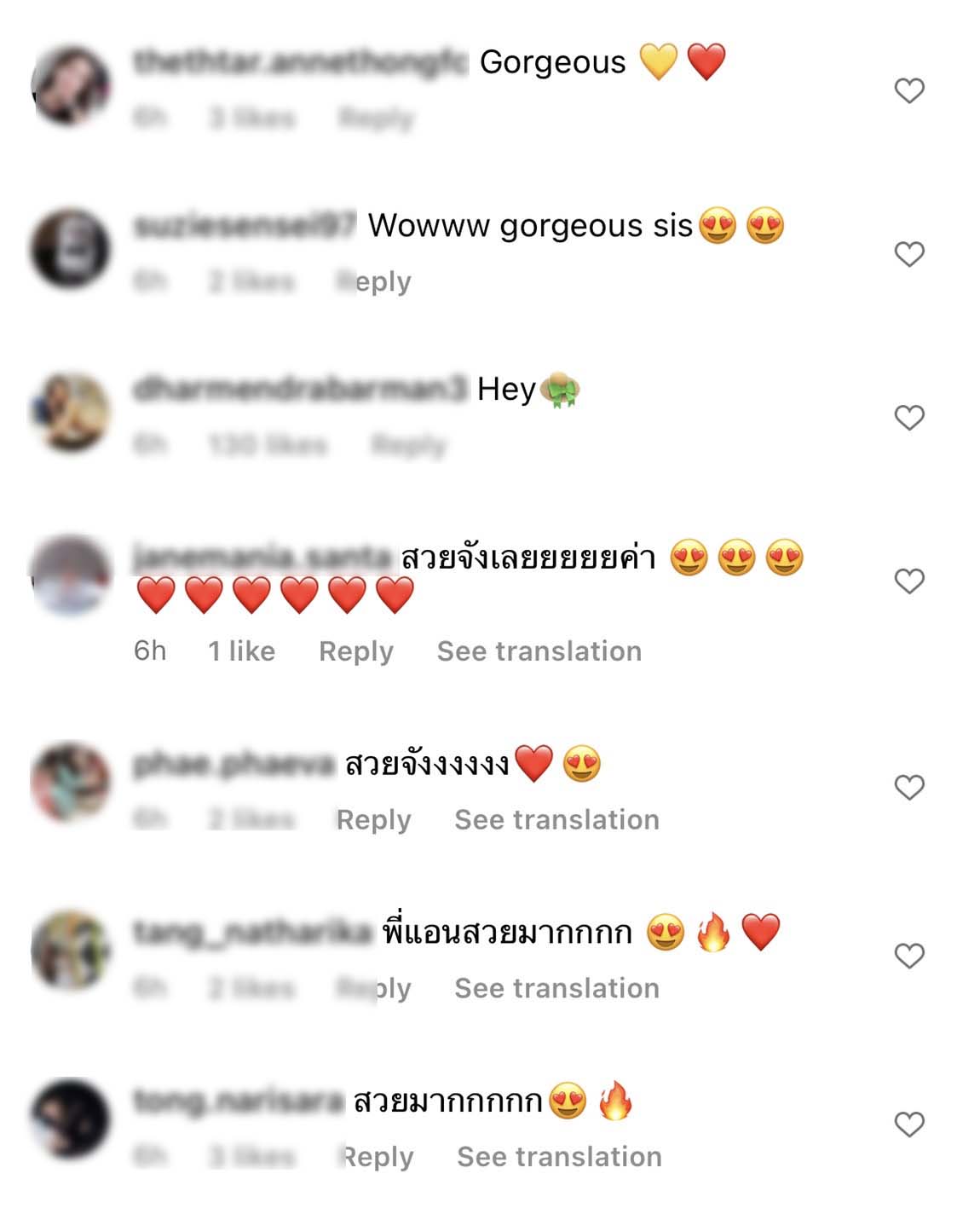Reply to 'Wowww gorgeous sis' comment
980x1214 pixels.
click(374, 281)
